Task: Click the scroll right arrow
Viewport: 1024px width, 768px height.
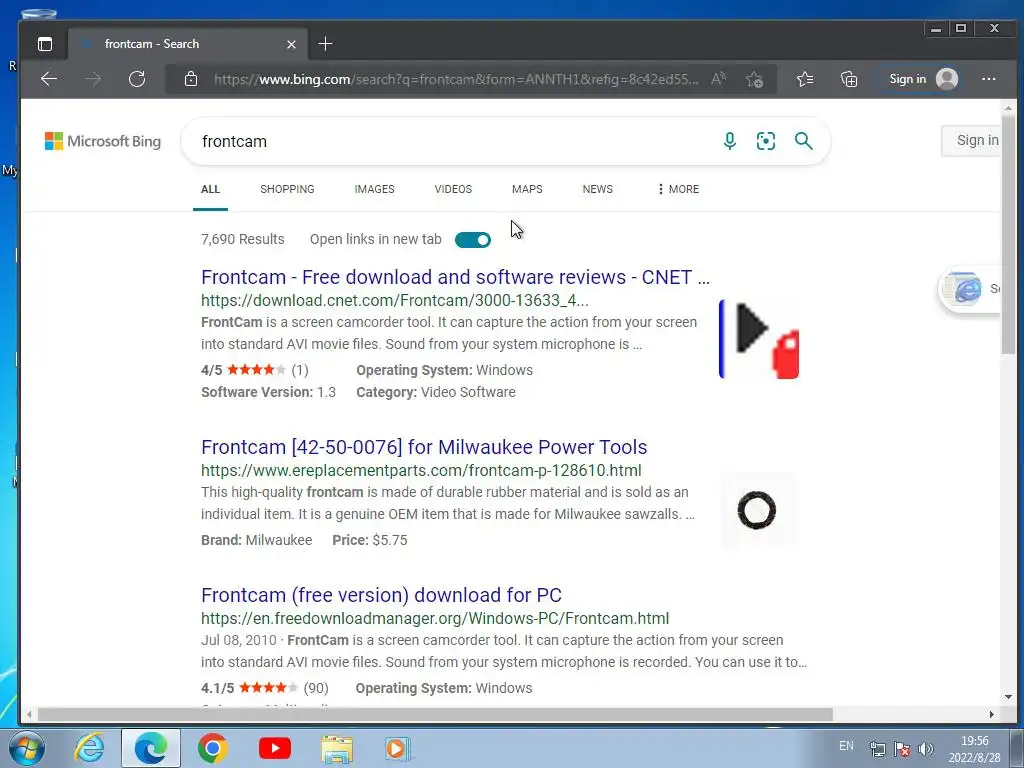Action: tap(991, 714)
